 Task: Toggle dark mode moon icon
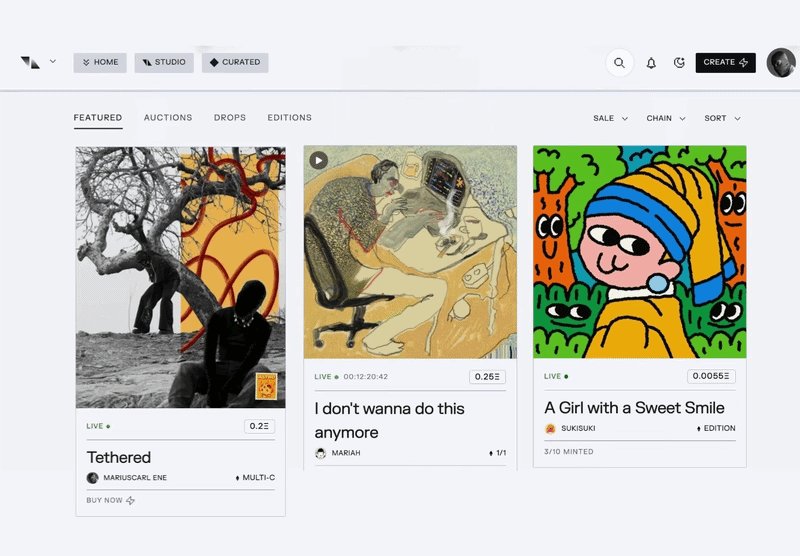pyautogui.click(x=679, y=63)
